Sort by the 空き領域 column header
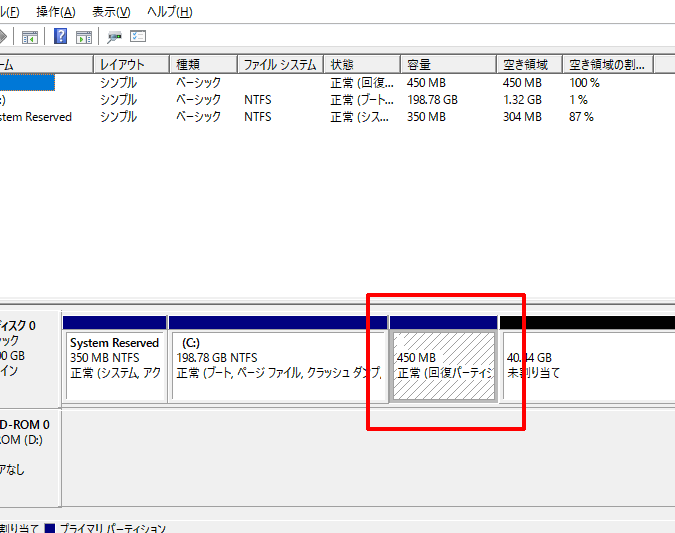The height and width of the screenshot is (533, 675). click(529, 65)
